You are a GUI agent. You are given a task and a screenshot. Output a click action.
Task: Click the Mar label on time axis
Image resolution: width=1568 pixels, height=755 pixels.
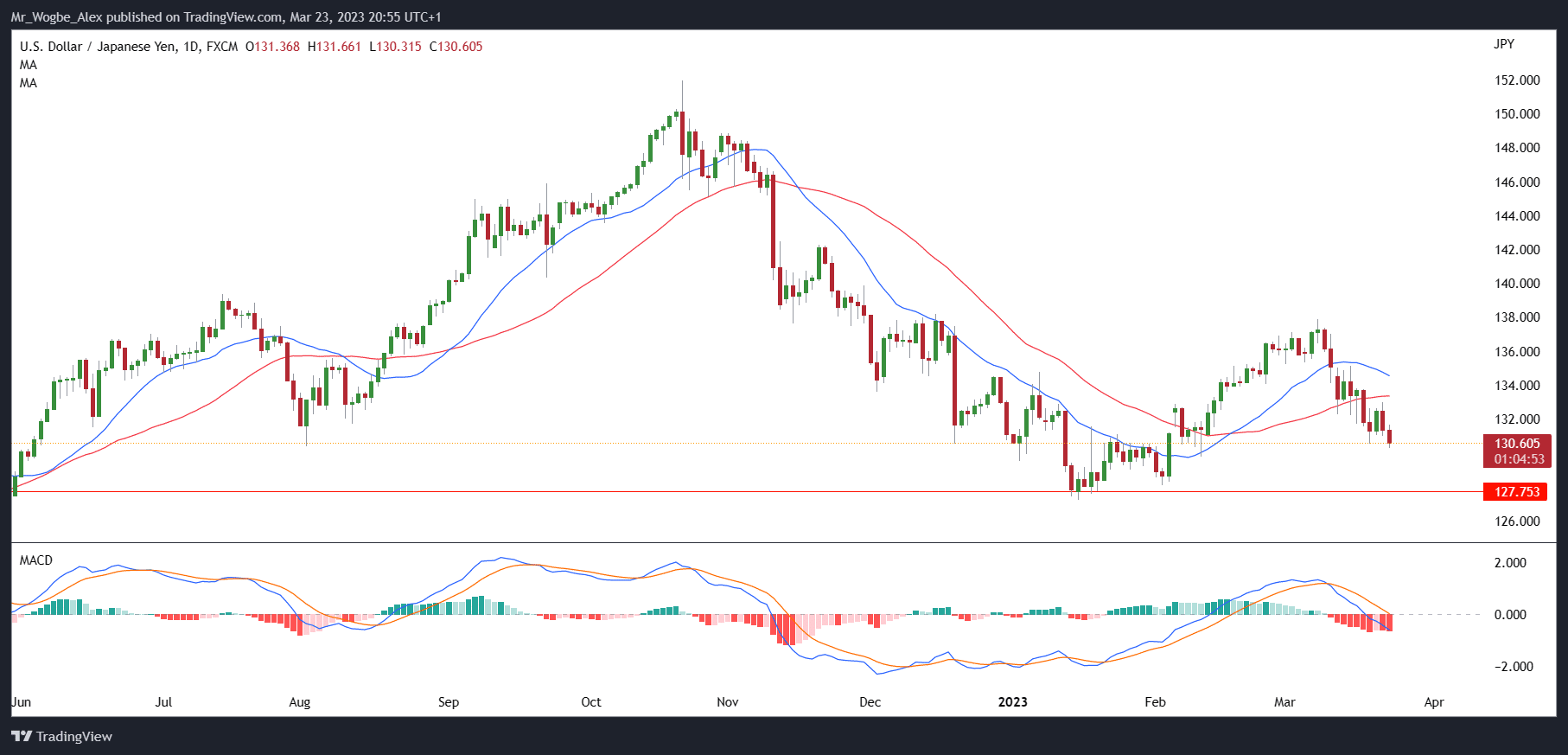click(x=1284, y=702)
